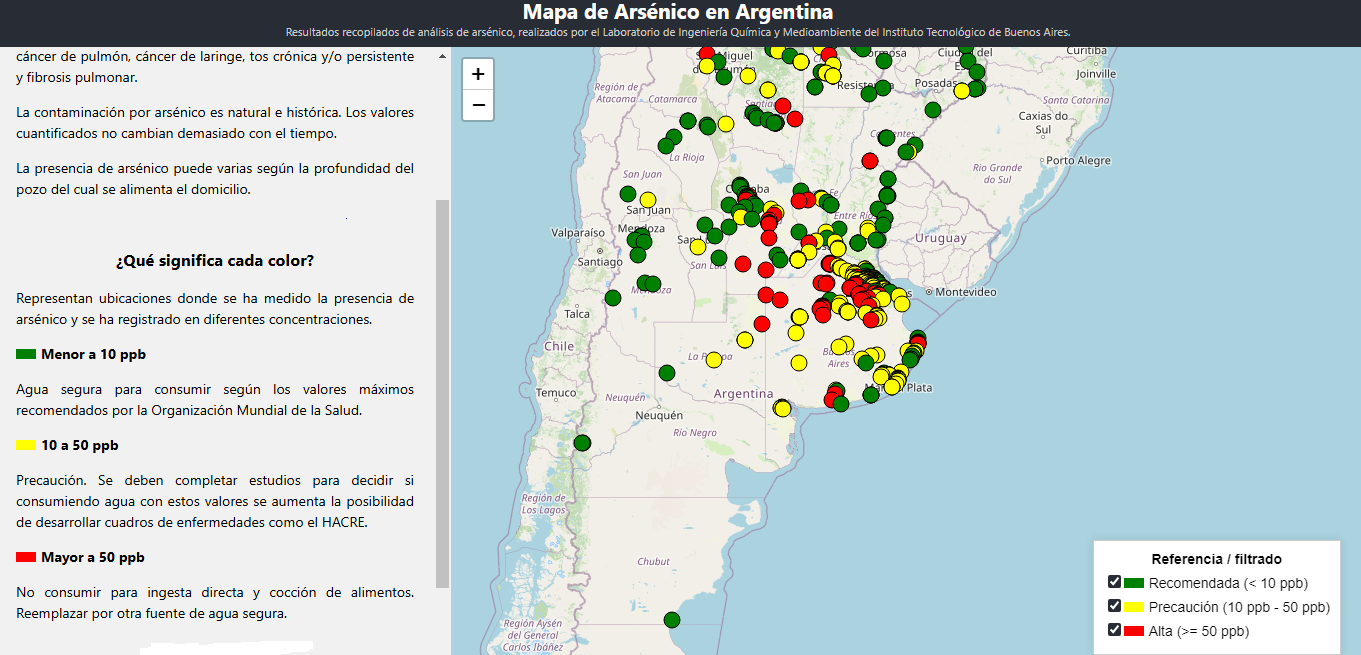Click the green marker above Región de Los Lagos
This screenshot has height=655, width=1361.
click(582, 443)
